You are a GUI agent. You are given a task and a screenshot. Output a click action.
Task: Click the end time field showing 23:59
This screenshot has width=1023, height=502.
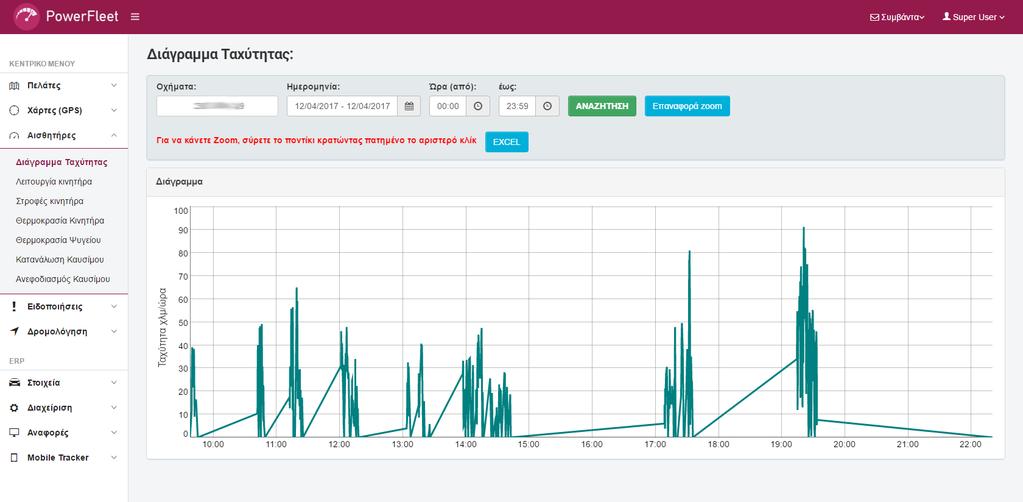click(517, 106)
